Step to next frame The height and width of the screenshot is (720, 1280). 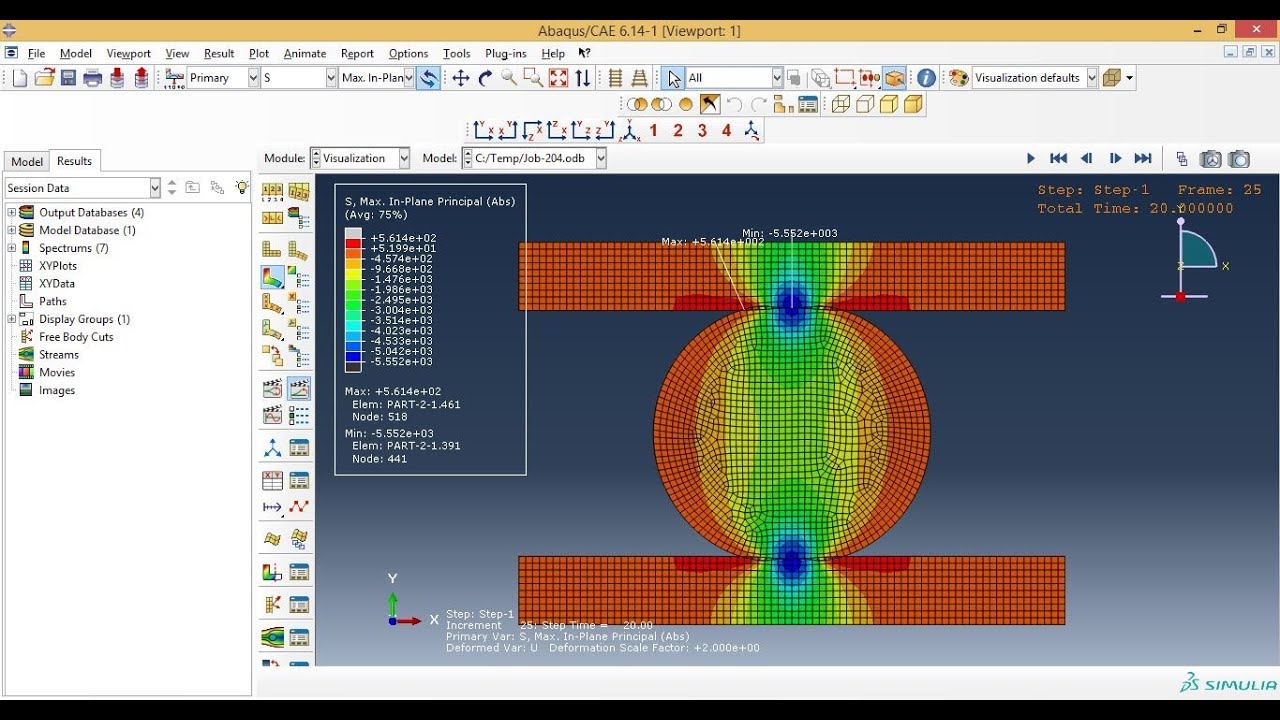tap(1115, 158)
